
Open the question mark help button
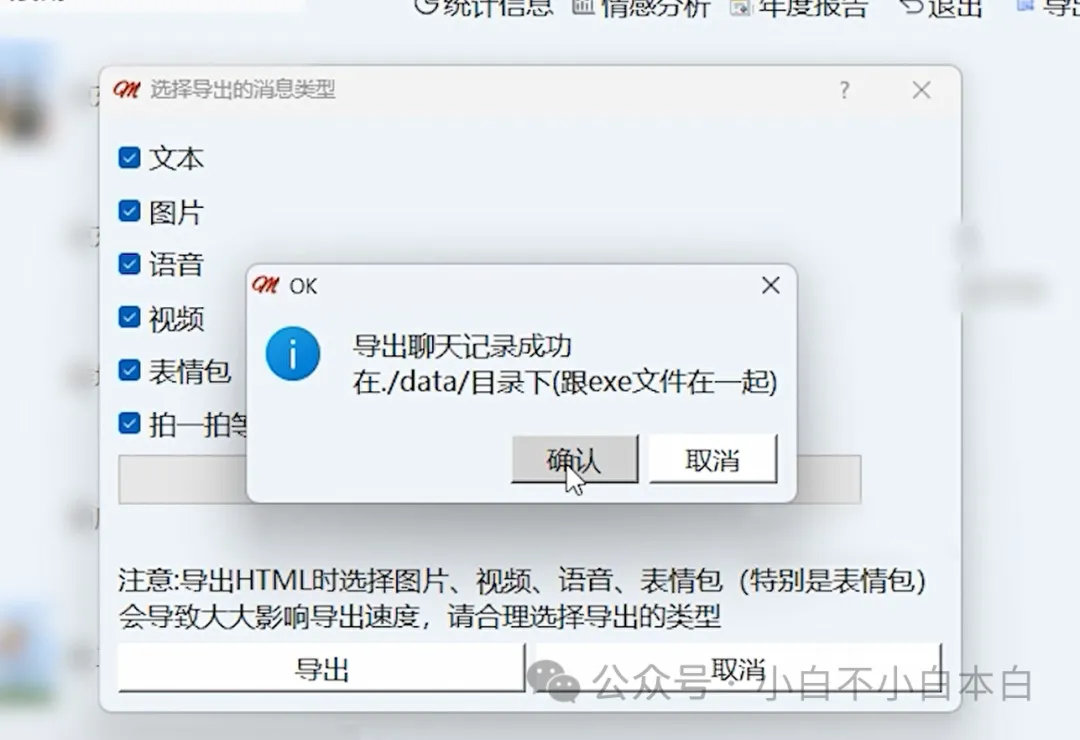pos(844,90)
